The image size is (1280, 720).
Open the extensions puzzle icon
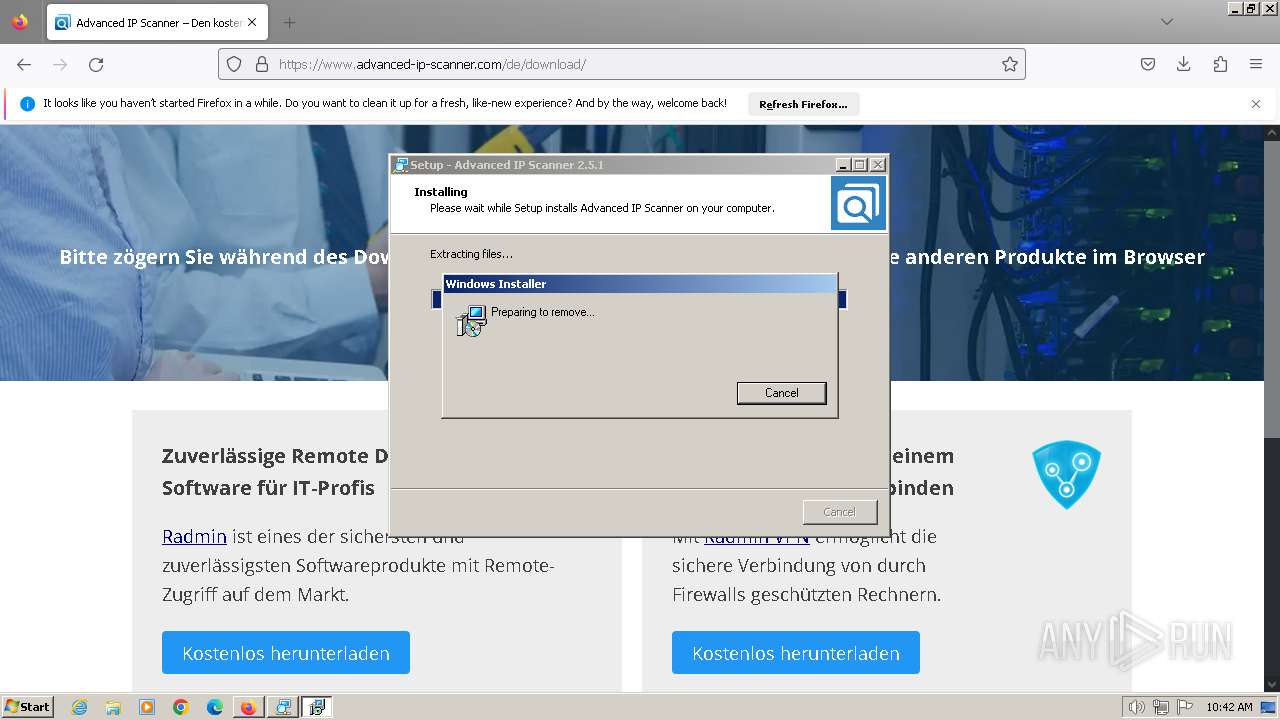1220,64
